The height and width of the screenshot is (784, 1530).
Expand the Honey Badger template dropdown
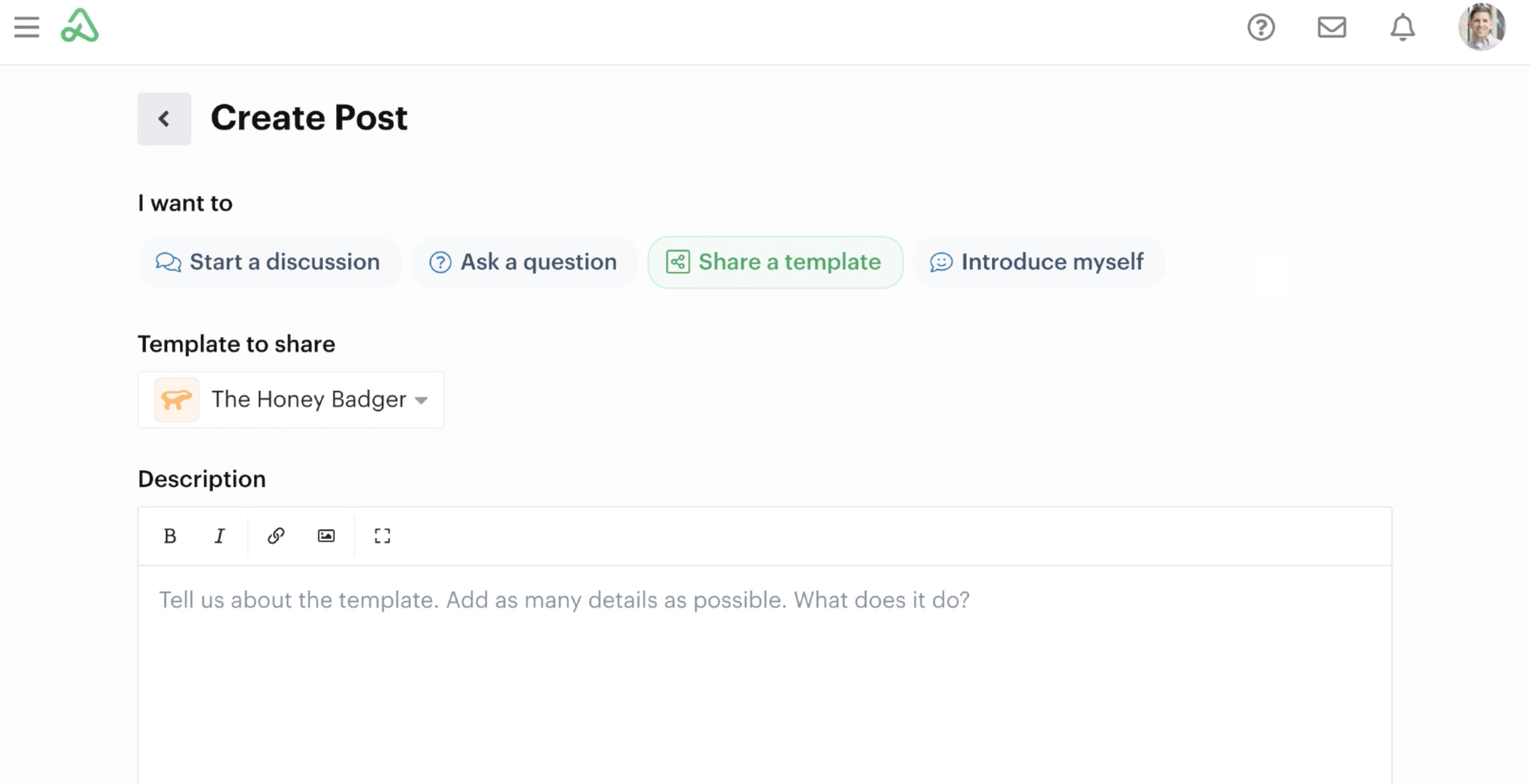click(x=309, y=400)
